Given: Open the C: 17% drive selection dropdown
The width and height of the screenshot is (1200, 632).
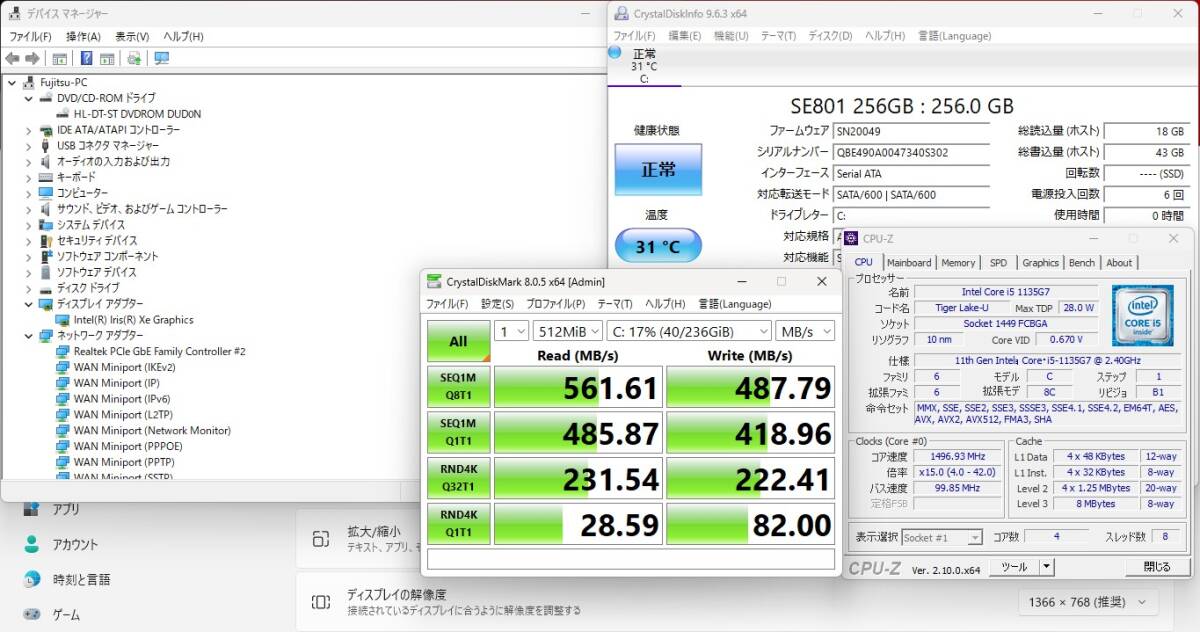Looking at the screenshot, I should 689,331.
